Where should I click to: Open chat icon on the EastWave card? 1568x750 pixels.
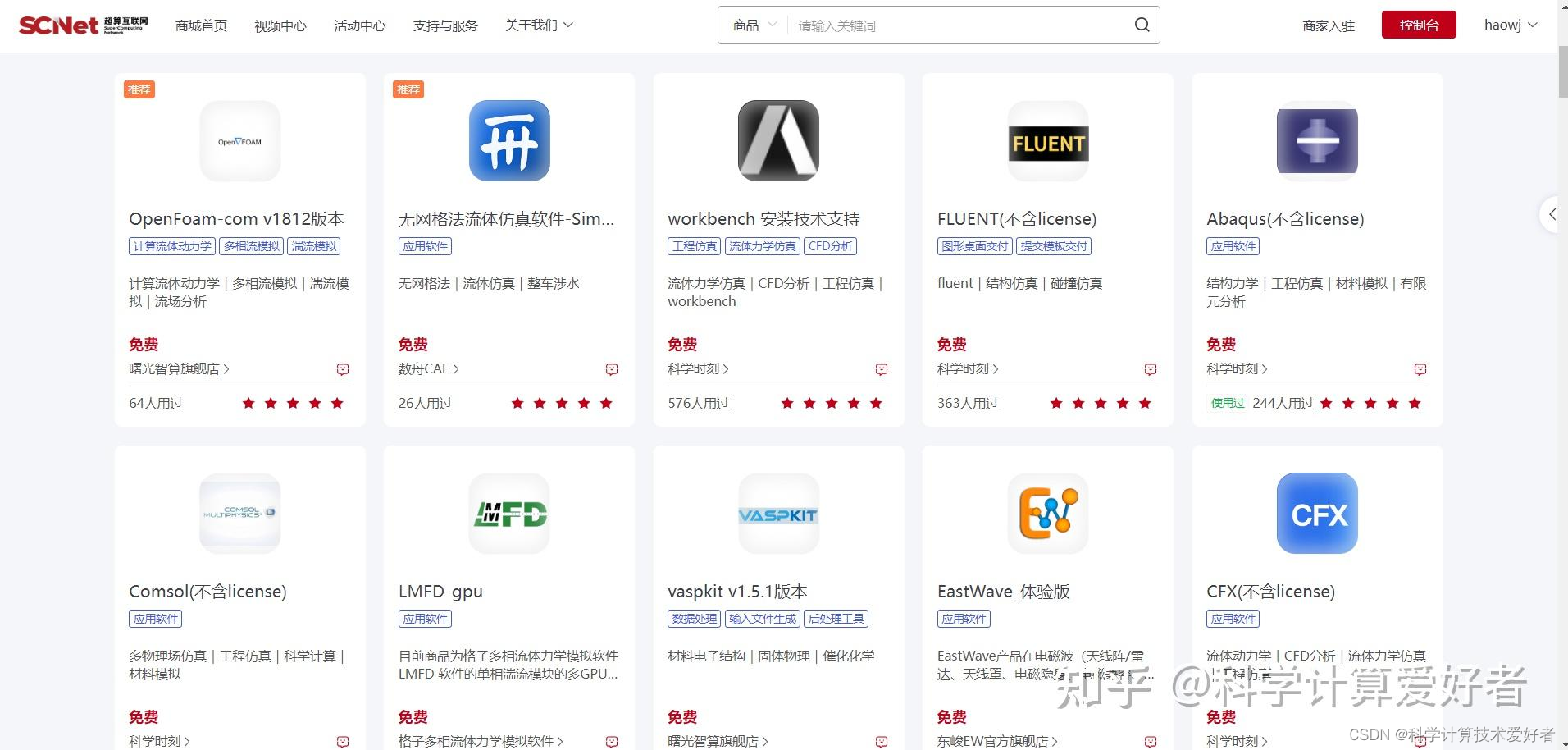1151,742
